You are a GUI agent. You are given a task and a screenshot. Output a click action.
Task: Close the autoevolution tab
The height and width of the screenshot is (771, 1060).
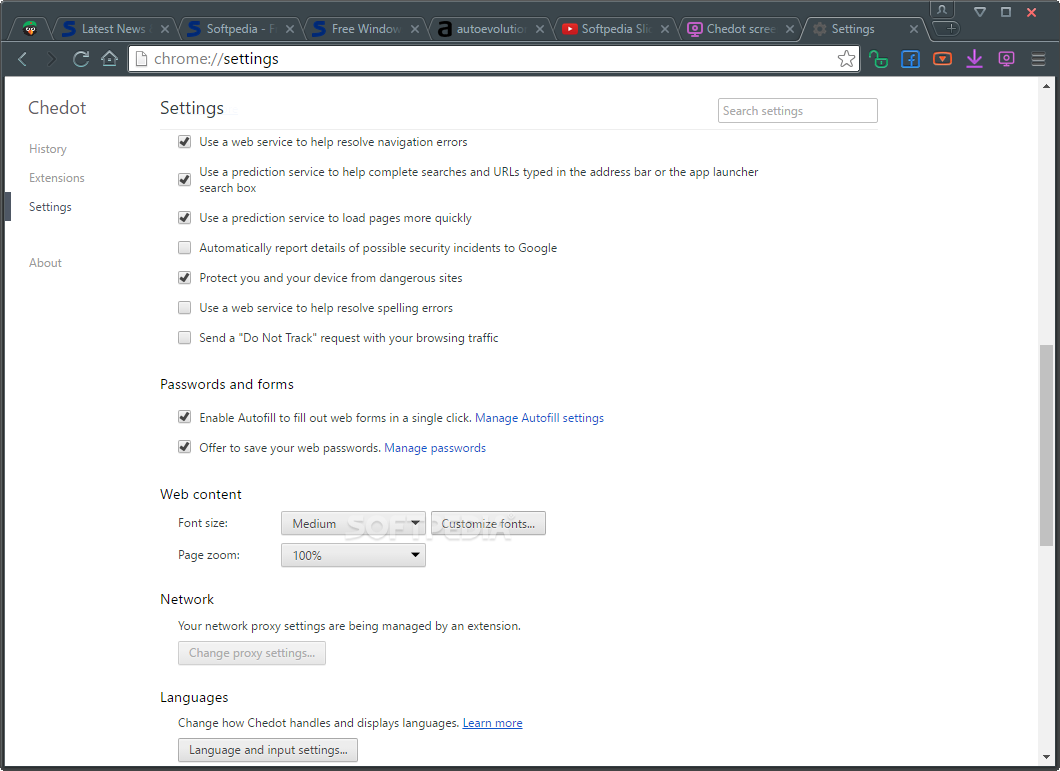point(539,29)
